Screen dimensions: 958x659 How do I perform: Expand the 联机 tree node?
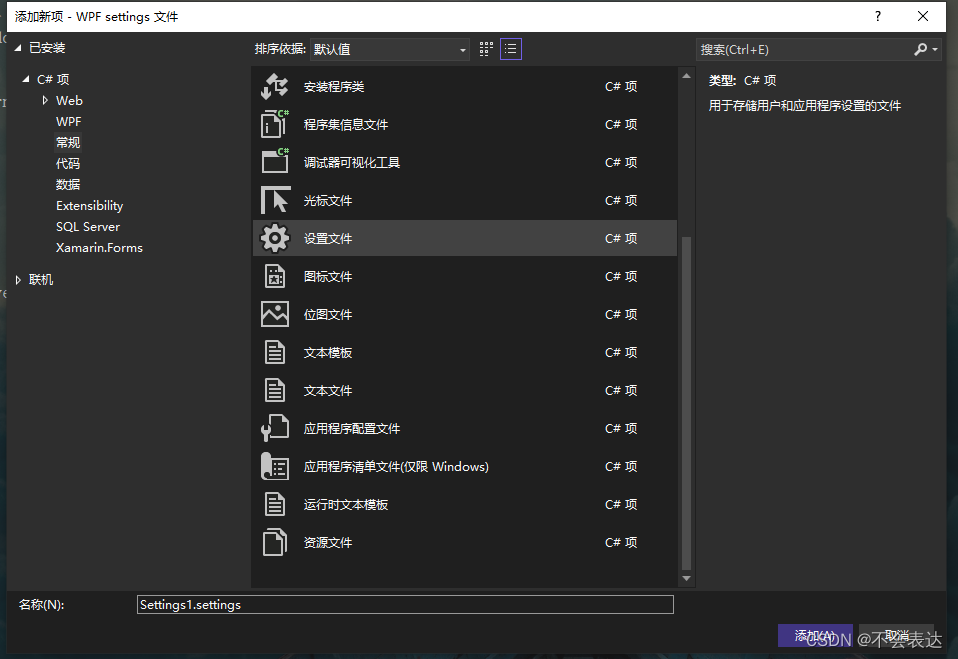click(x=18, y=279)
